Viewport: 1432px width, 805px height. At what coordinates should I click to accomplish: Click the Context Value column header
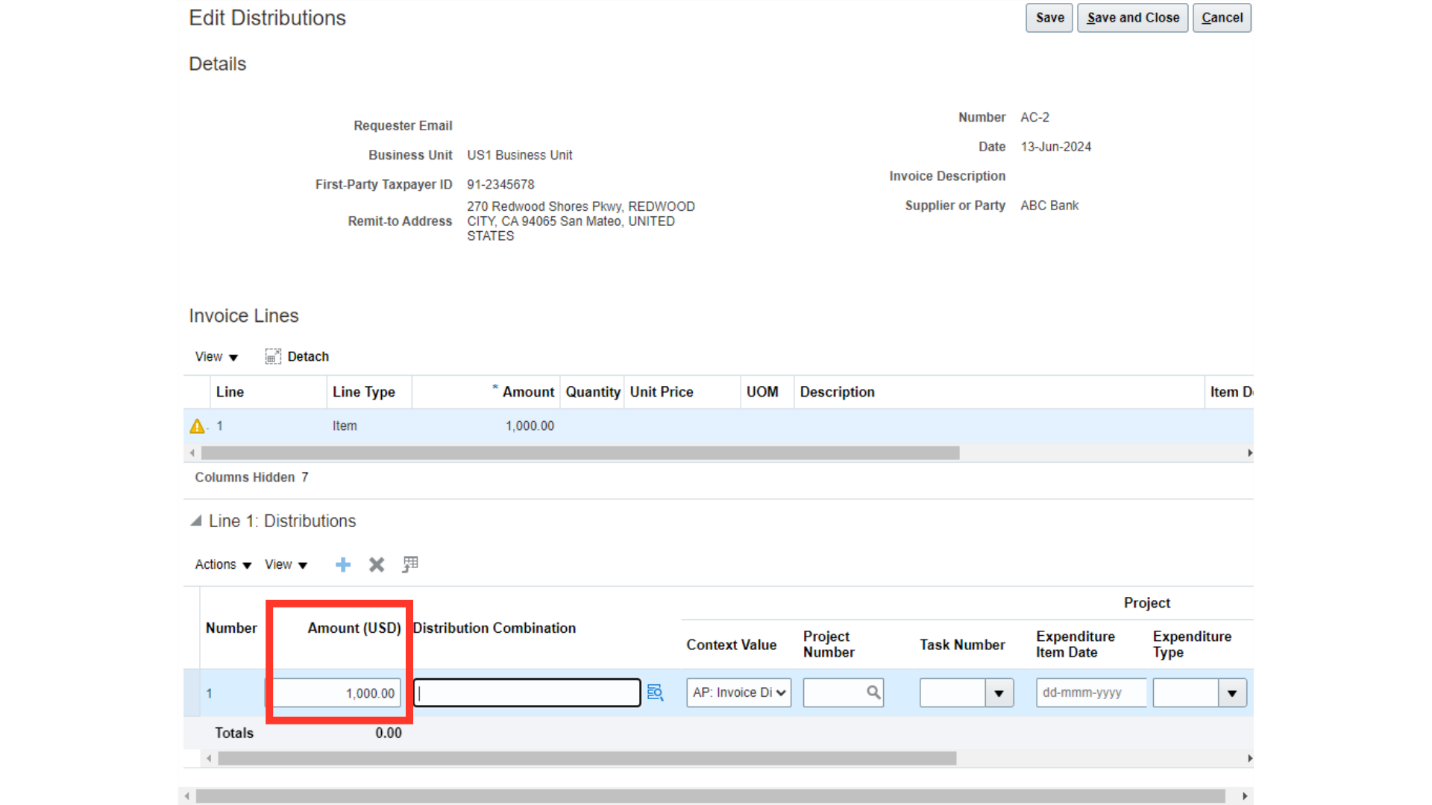tap(731, 645)
